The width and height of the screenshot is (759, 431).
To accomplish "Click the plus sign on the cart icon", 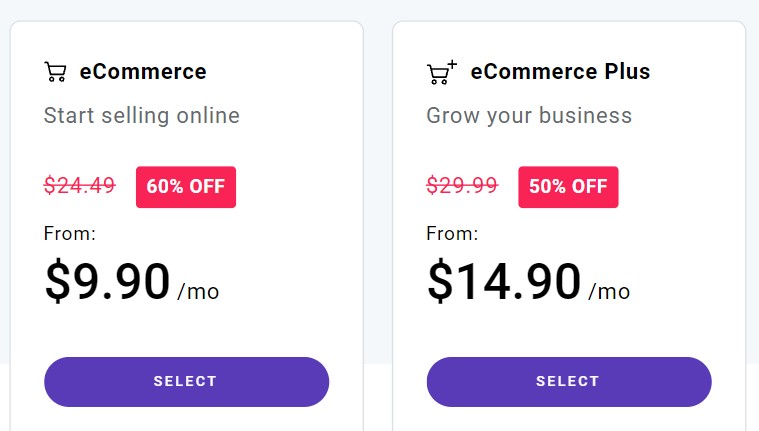I will (x=452, y=65).
